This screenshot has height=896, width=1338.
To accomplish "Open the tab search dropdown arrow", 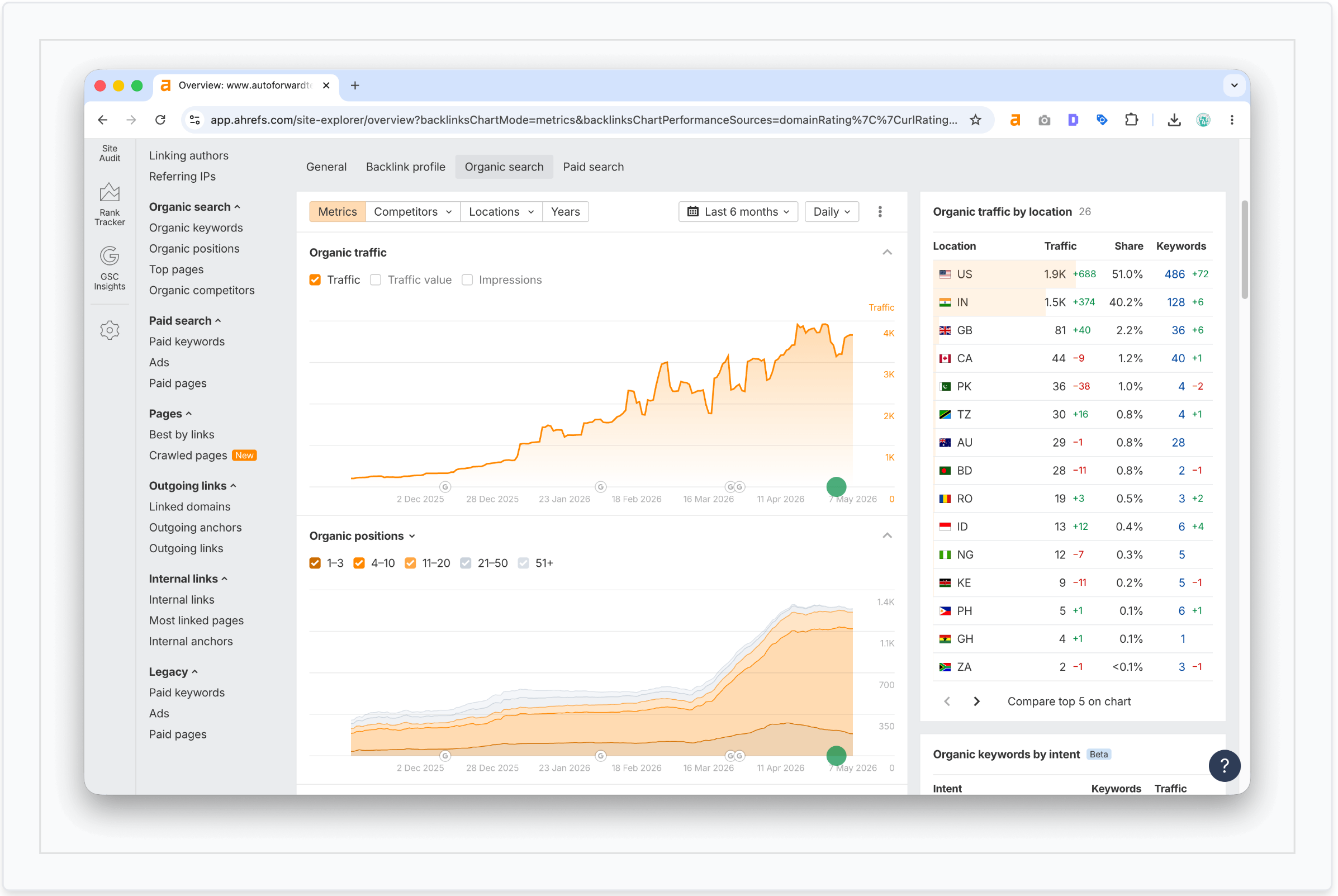I will [x=1234, y=86].
